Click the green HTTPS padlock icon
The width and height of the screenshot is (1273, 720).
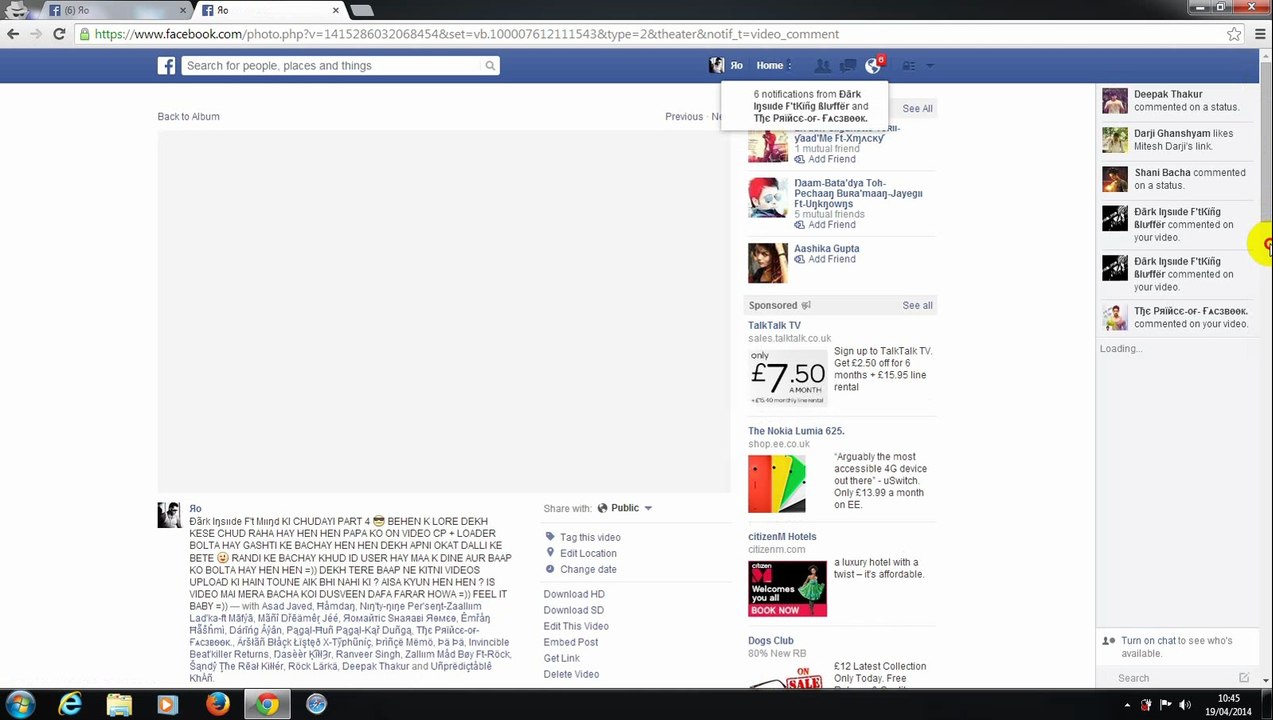point(85,34)
